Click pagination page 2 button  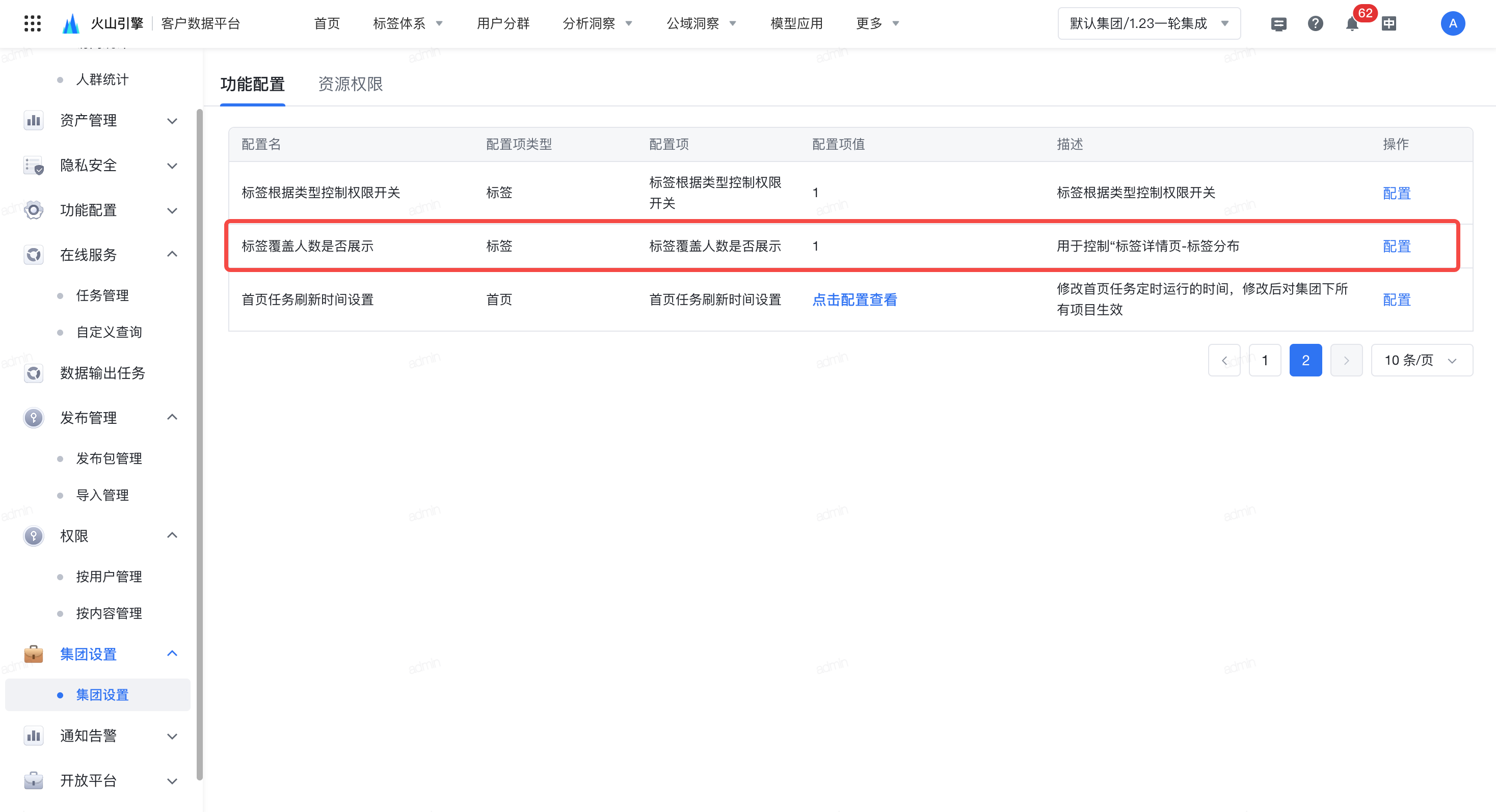coord(1305,360)
